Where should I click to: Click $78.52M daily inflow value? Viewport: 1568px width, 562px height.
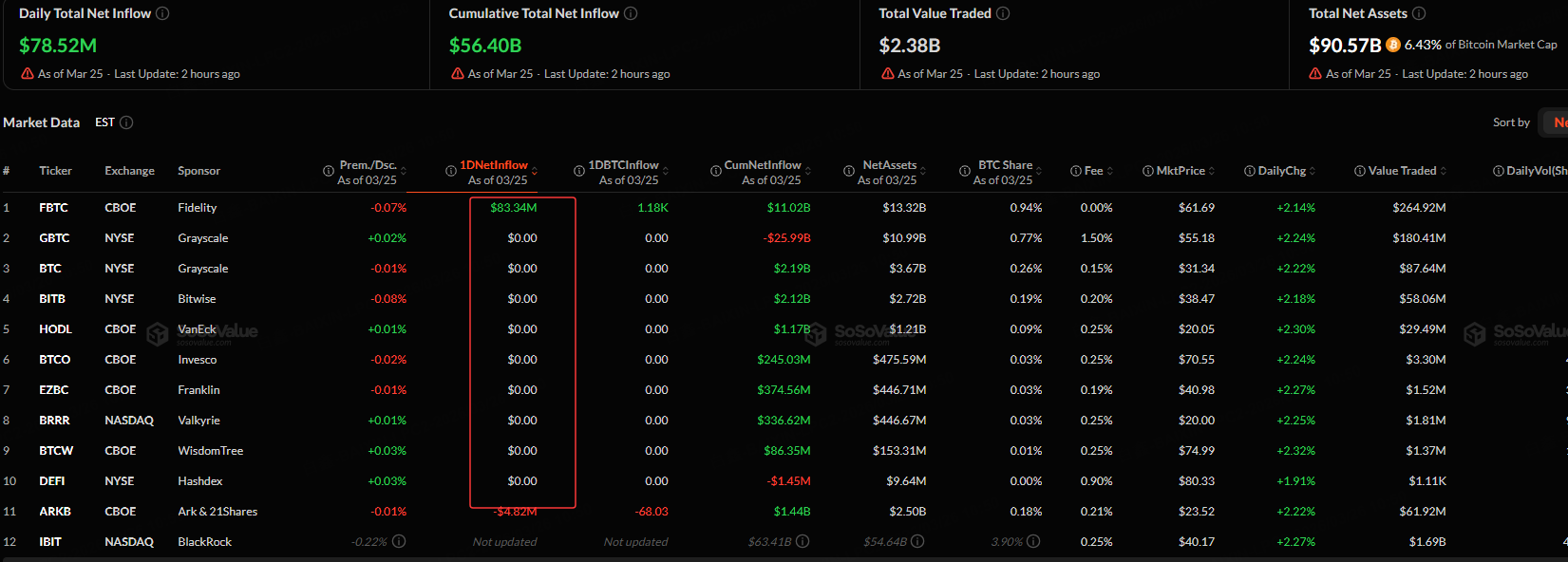click(58, 45)
